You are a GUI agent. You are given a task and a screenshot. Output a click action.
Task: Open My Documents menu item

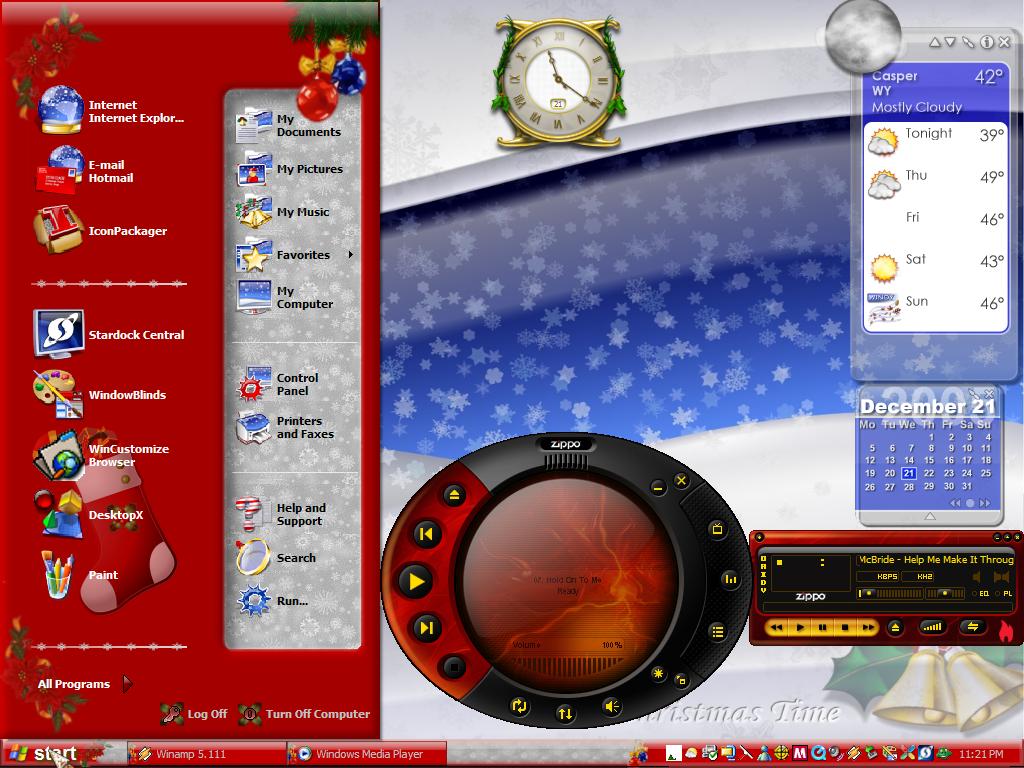coord(289,125)
